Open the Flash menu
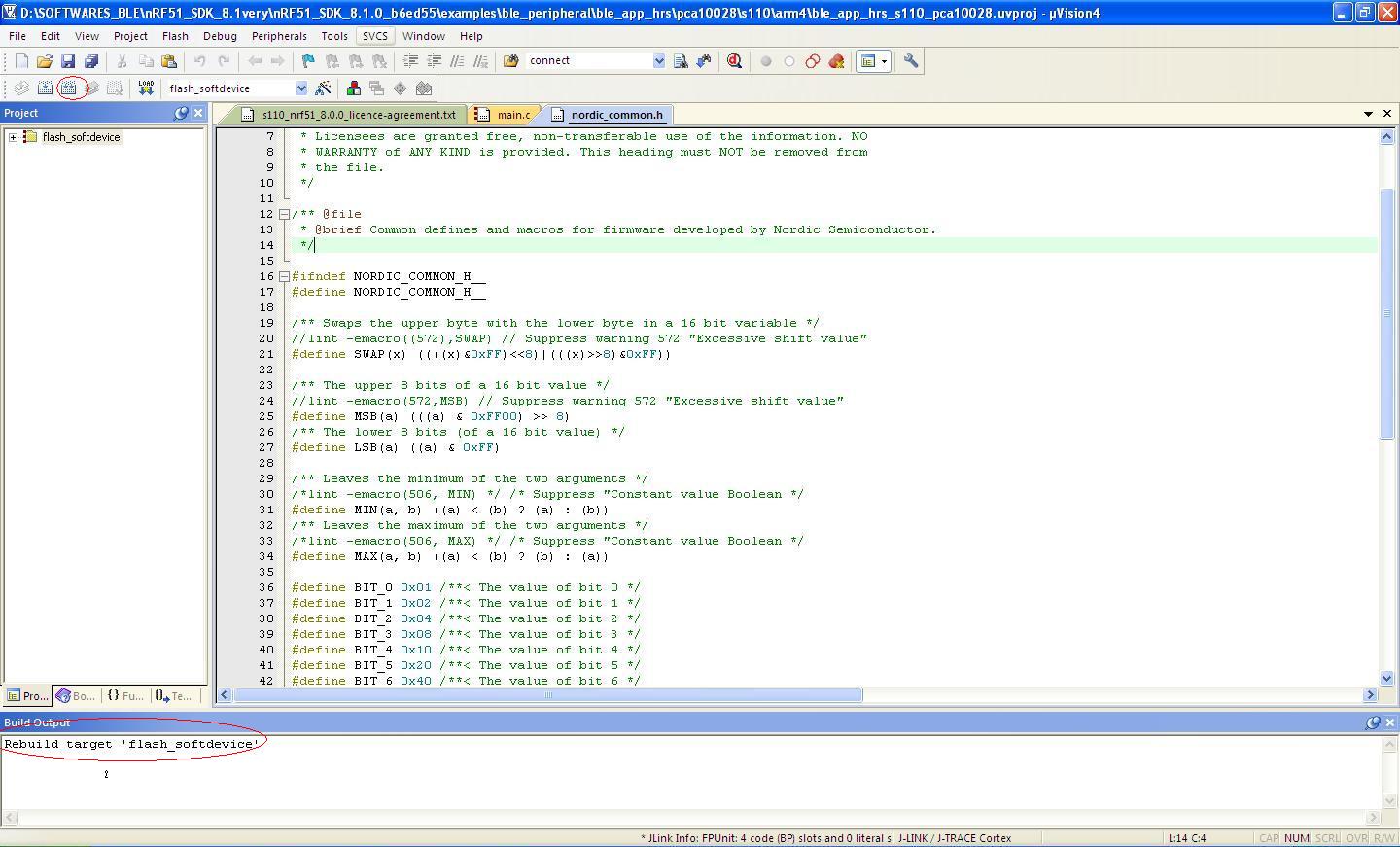 click(x=175, y=36)
